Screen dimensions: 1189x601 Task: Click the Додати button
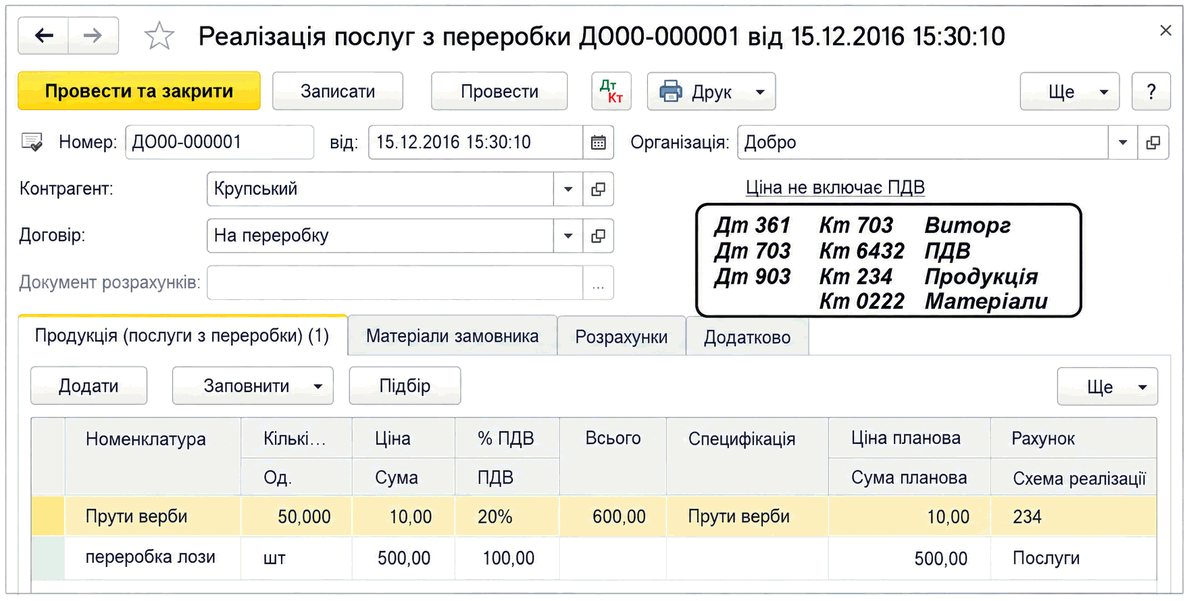[89, 386]
